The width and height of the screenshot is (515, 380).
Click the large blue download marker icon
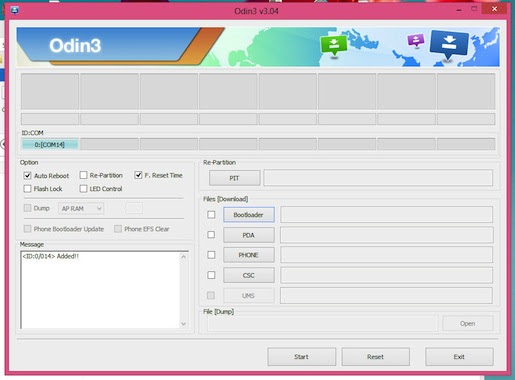[449, 44]
